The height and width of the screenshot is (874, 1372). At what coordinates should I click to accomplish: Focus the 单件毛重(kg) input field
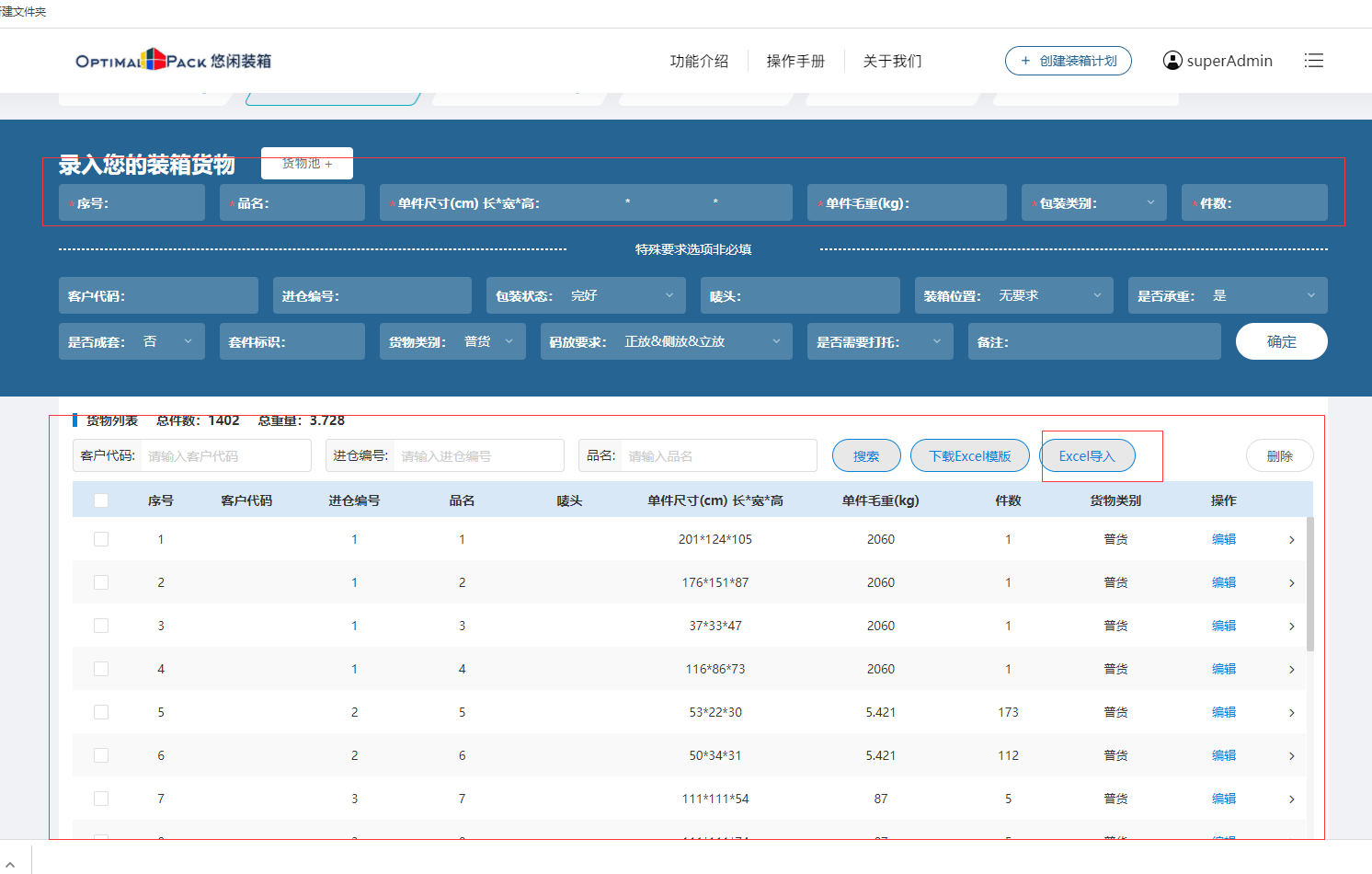click(x=907, y=202)
